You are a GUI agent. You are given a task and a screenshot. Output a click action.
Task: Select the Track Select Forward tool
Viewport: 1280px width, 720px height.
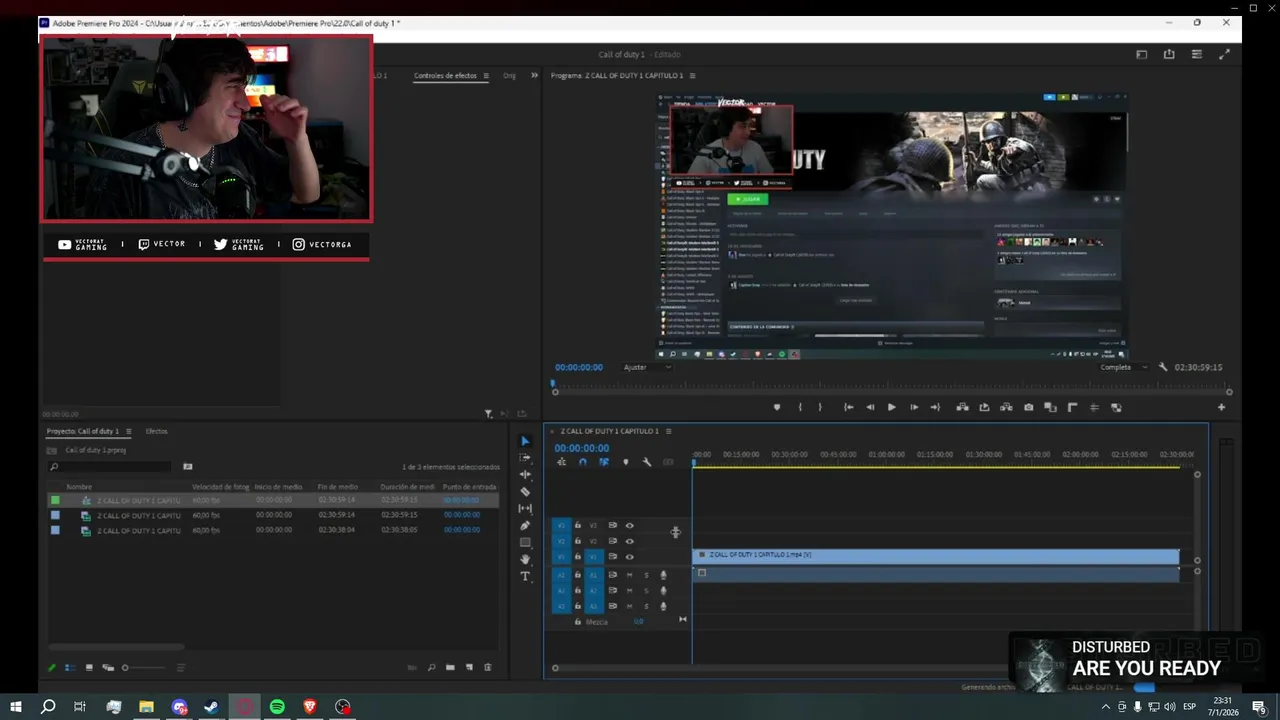pos(525,458)
